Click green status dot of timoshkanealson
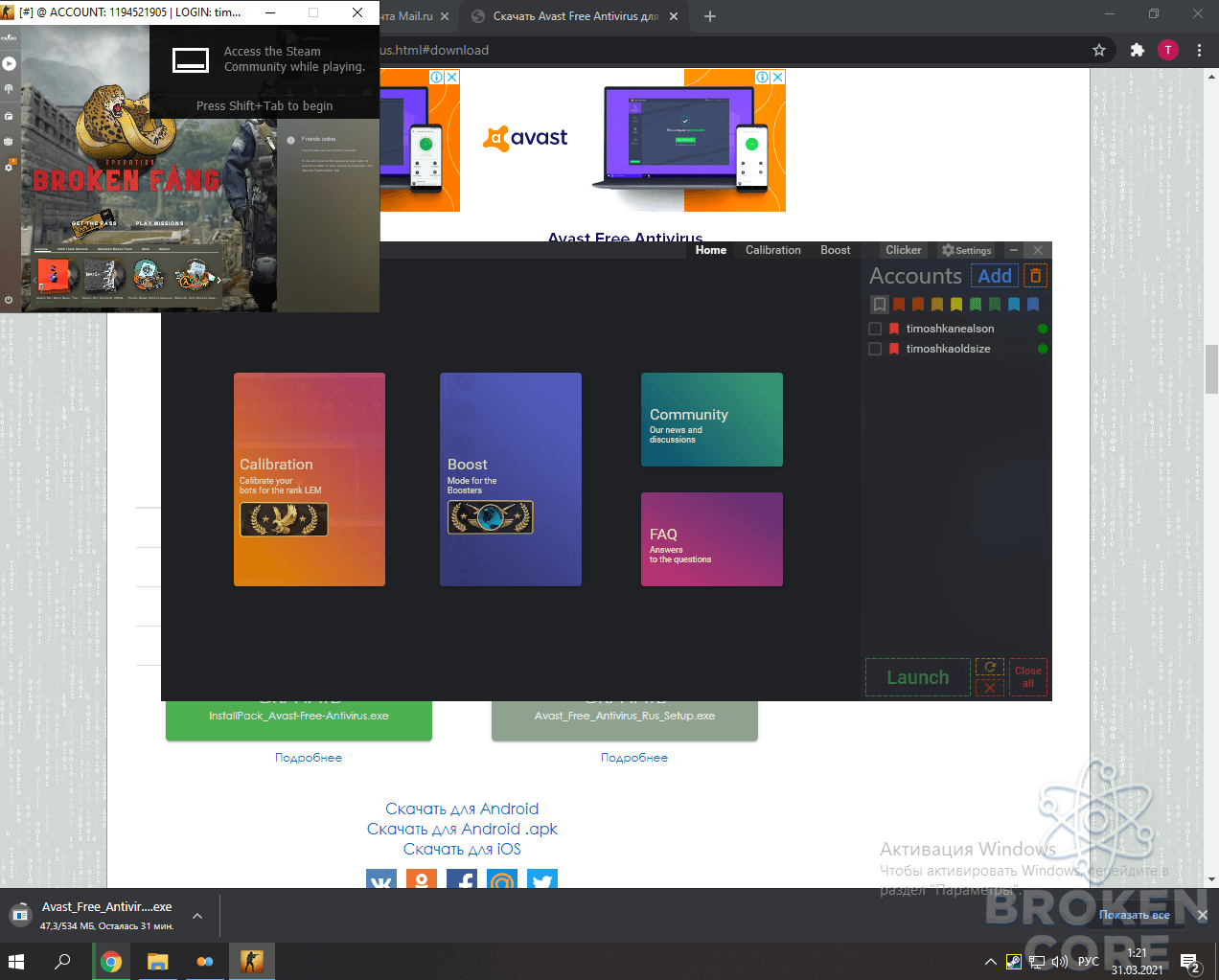This screenshot has height=980, width=1219. point(1043,329)
